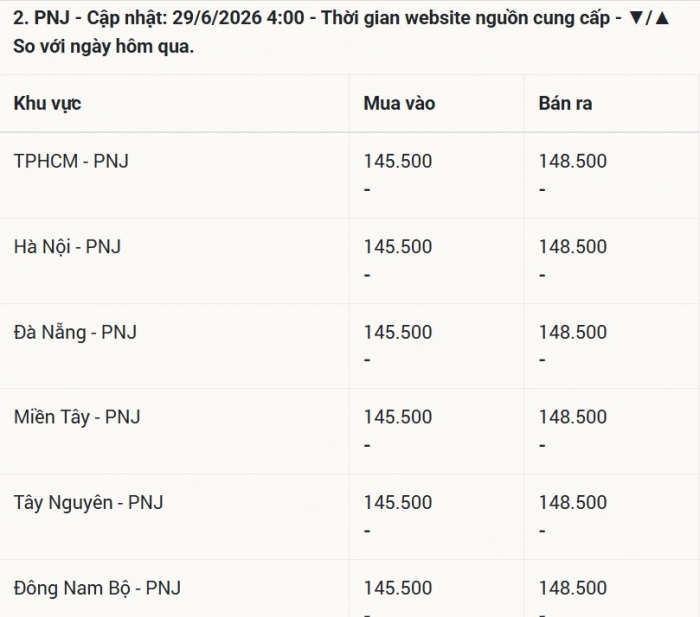Click the Khu vực column header

tap(47, 104)
